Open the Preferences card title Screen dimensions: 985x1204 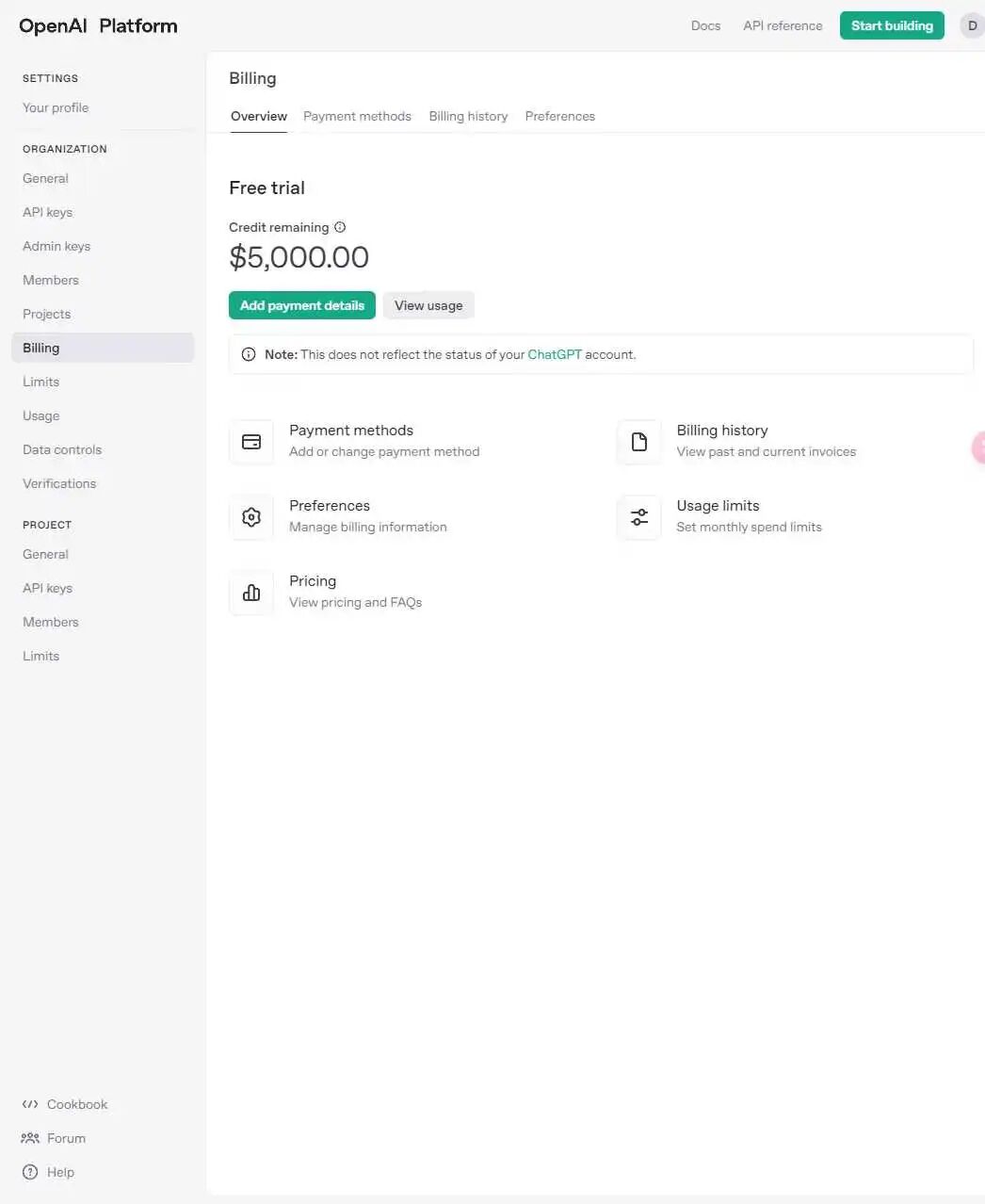[x=330, y=506]
